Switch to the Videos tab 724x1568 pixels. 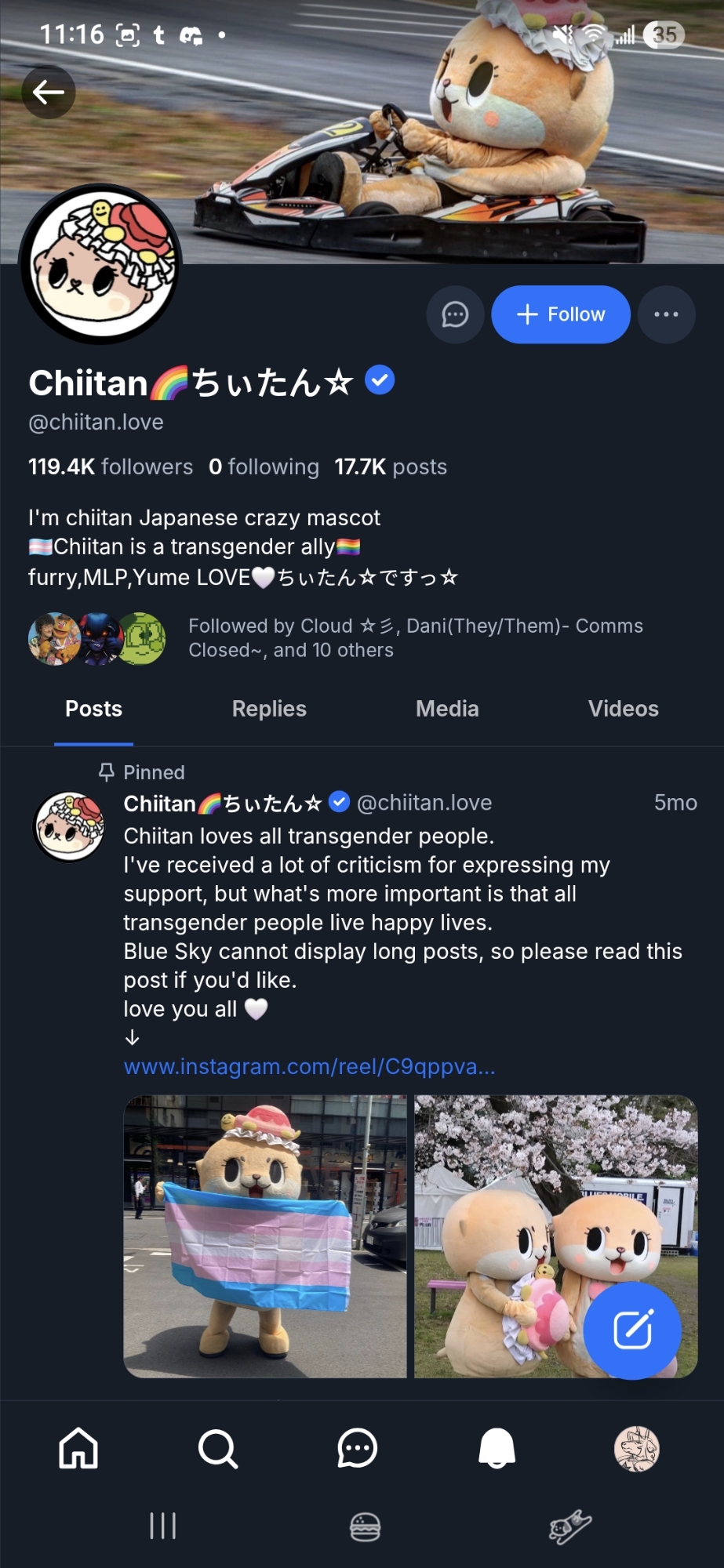click(624, 709)
